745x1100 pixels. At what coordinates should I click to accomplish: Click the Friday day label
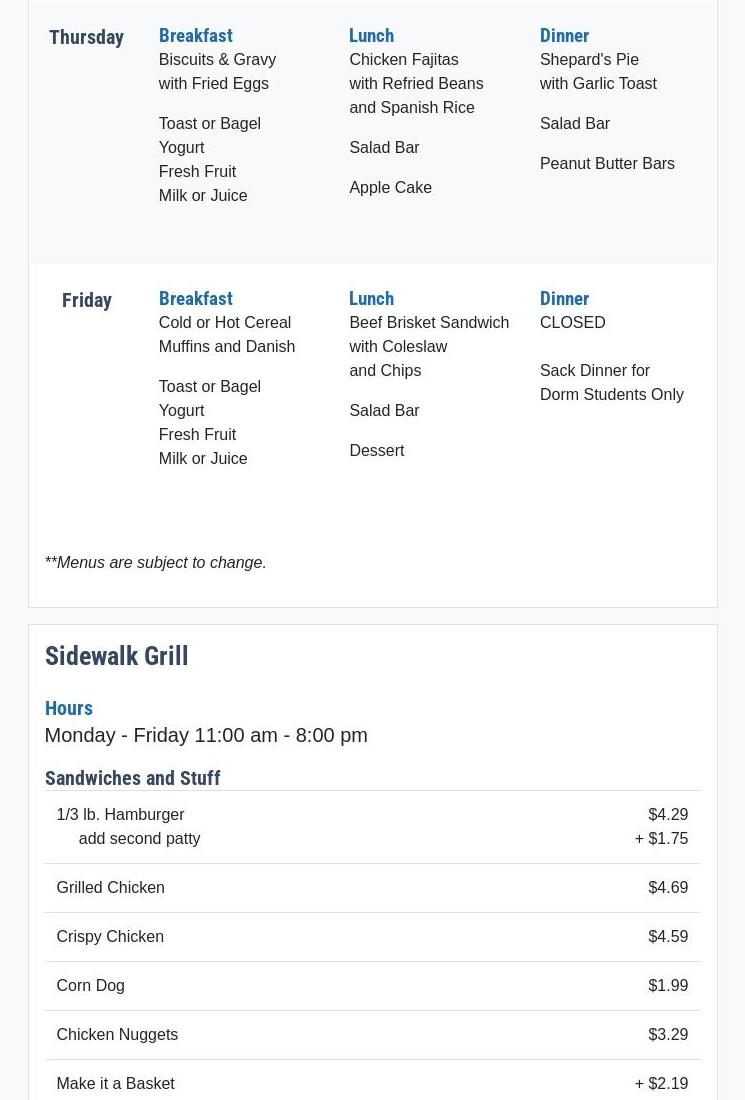(86, 300)
